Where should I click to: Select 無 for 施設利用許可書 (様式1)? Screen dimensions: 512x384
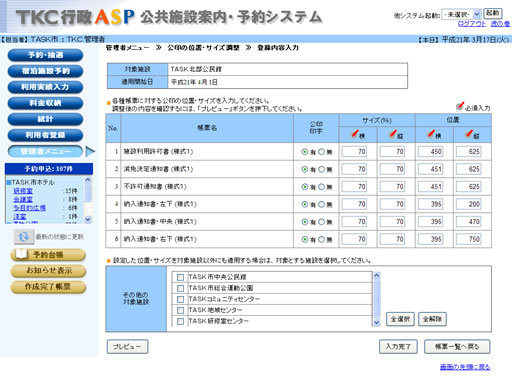click(x=321, y=152)
